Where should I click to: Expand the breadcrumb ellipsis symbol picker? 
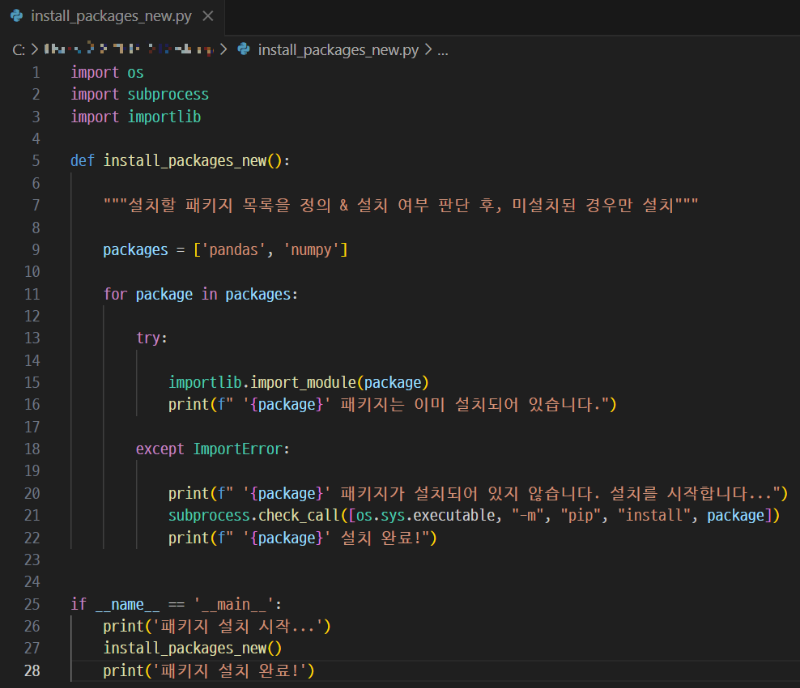coord(442,51)
